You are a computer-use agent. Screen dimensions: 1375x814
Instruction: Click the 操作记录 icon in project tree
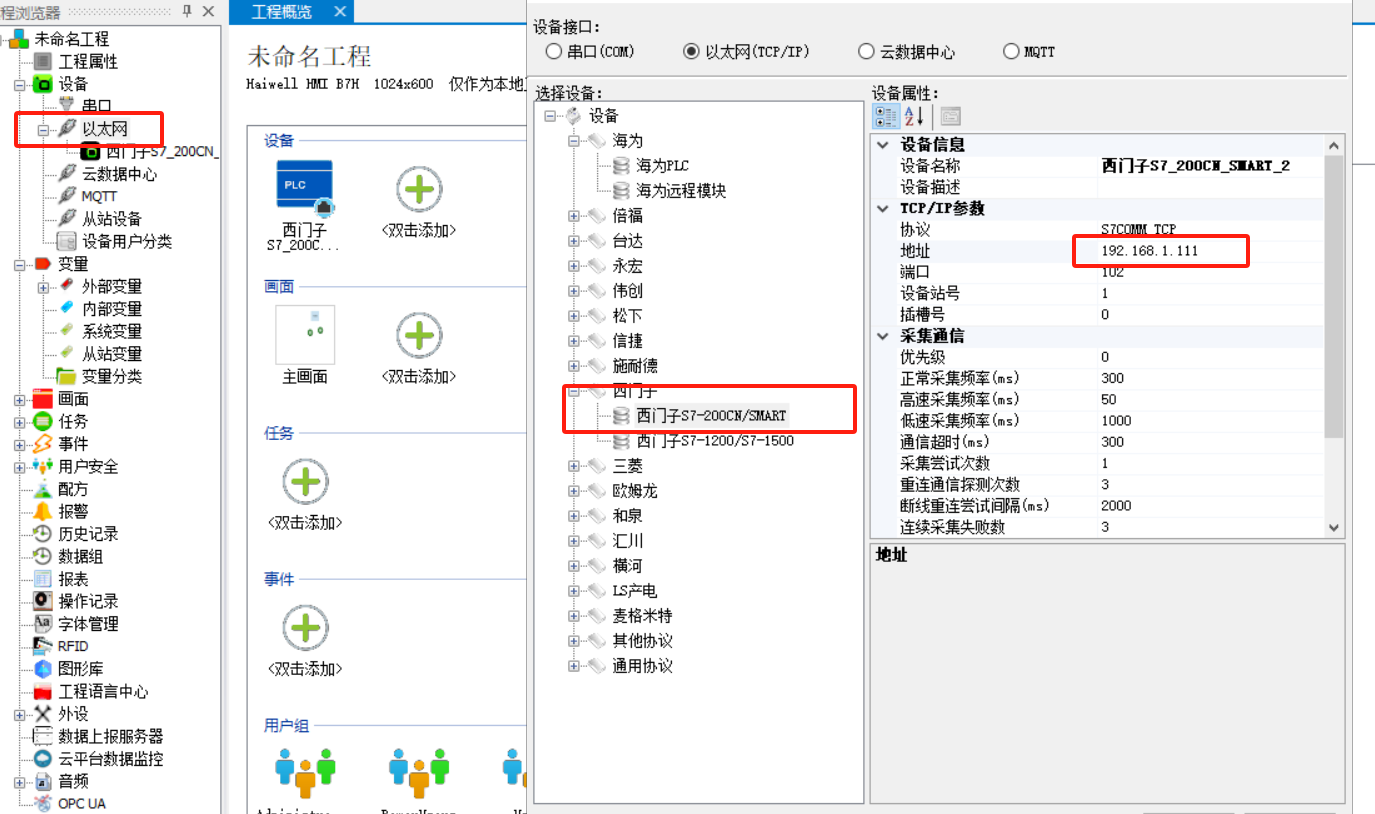coord(43,601)
